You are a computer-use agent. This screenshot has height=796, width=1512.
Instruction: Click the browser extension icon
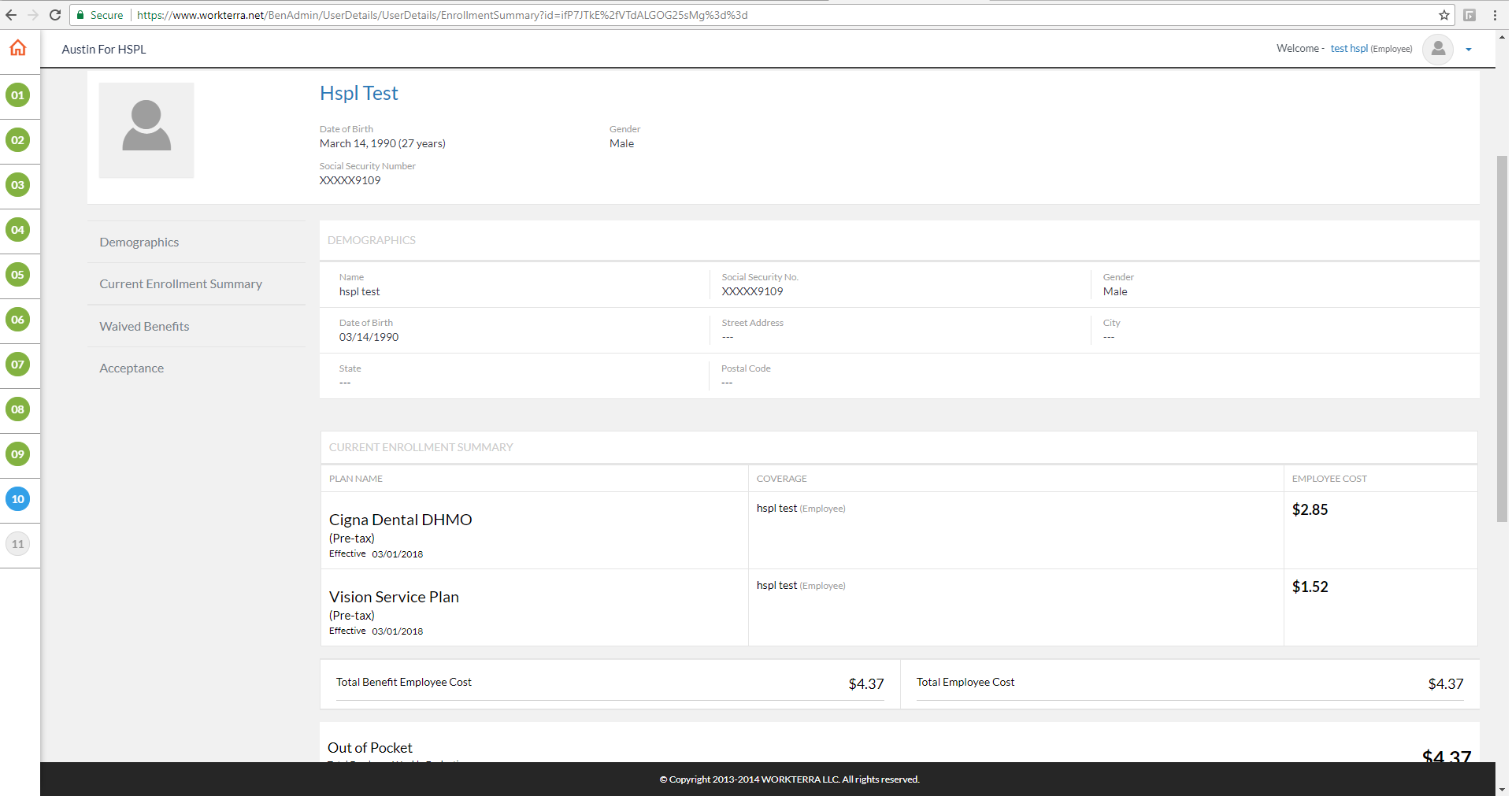click(1469, 15)
